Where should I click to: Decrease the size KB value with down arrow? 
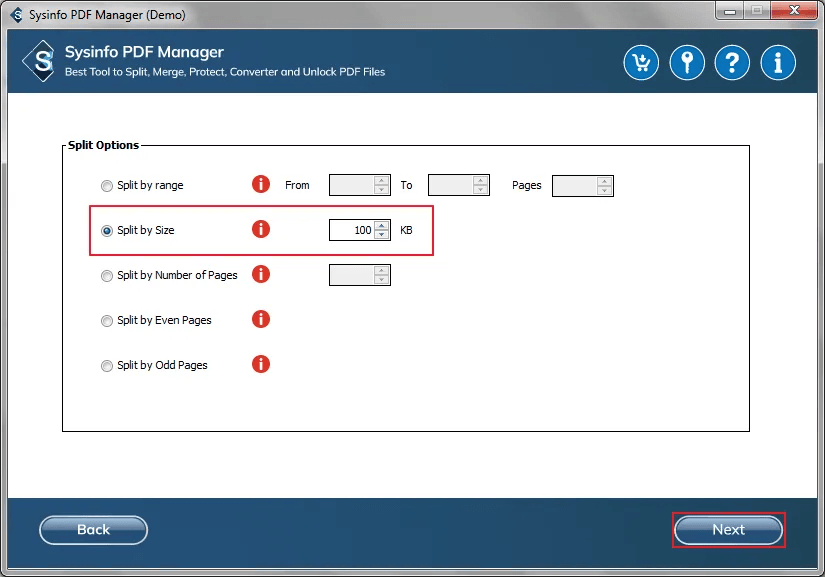point(381,235)
